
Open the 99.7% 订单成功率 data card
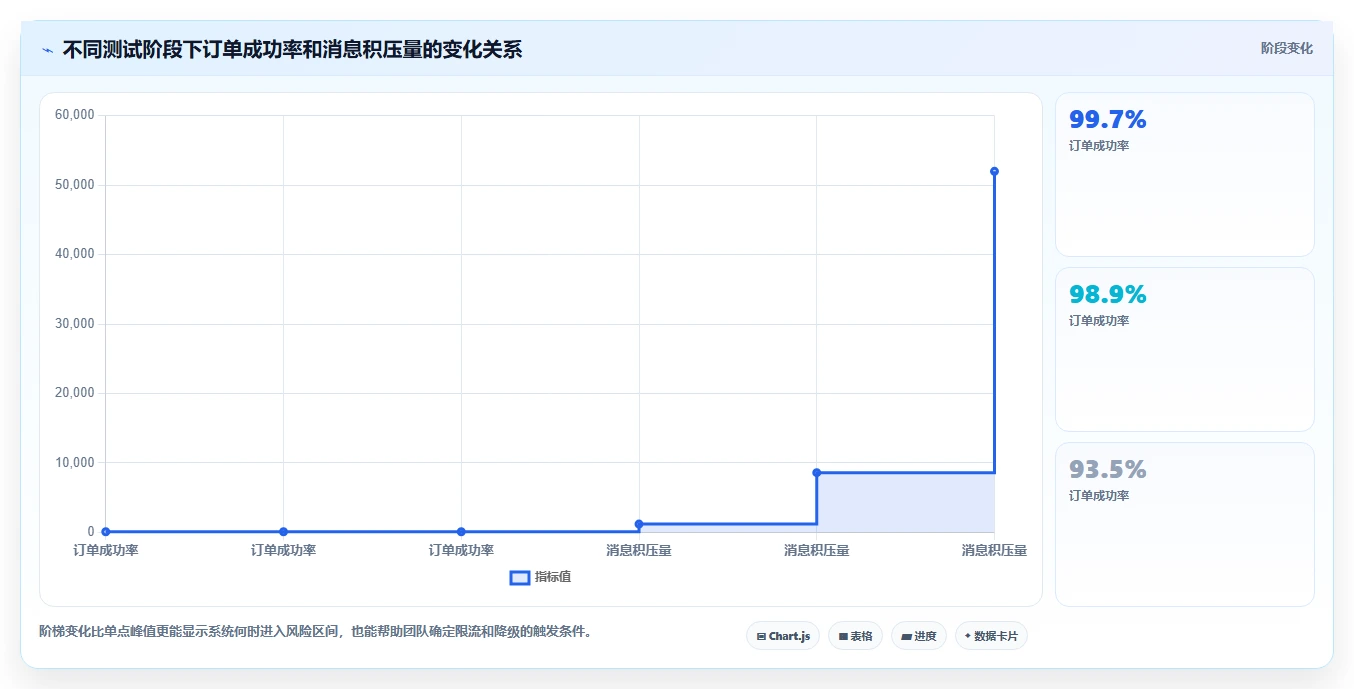pyautogui.click(x=1185, y=174)
